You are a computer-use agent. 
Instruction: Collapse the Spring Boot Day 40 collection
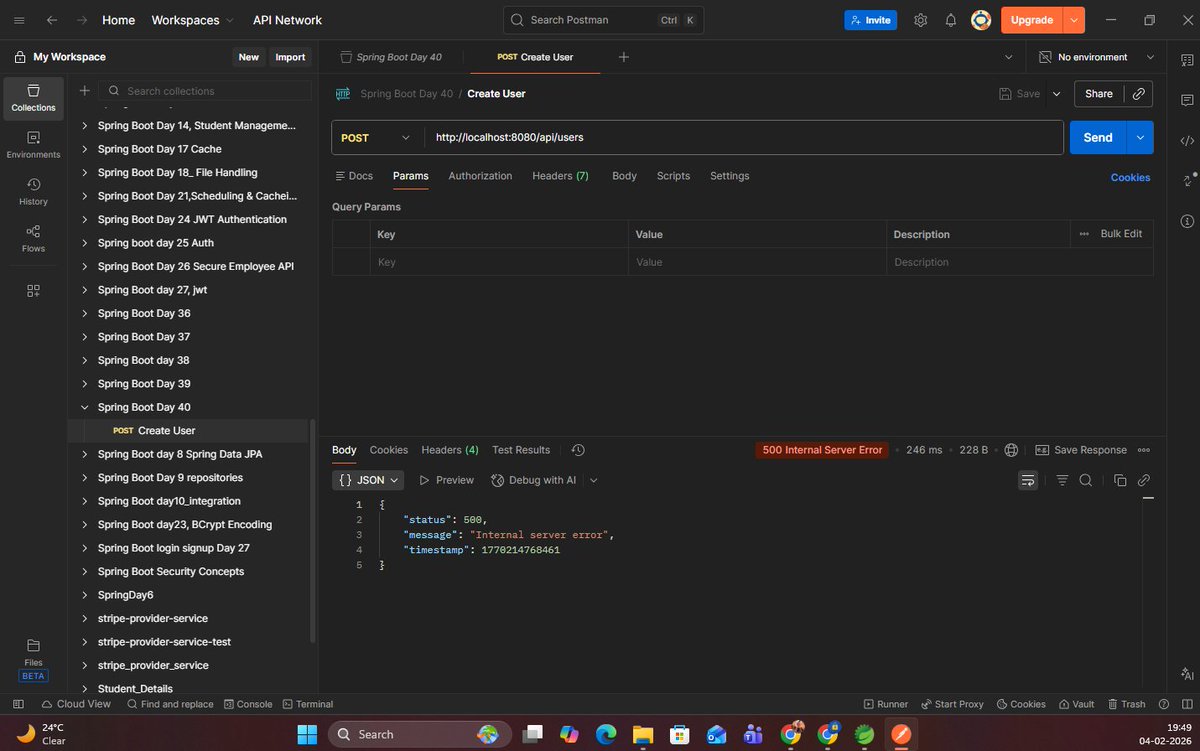coord(84,407)
